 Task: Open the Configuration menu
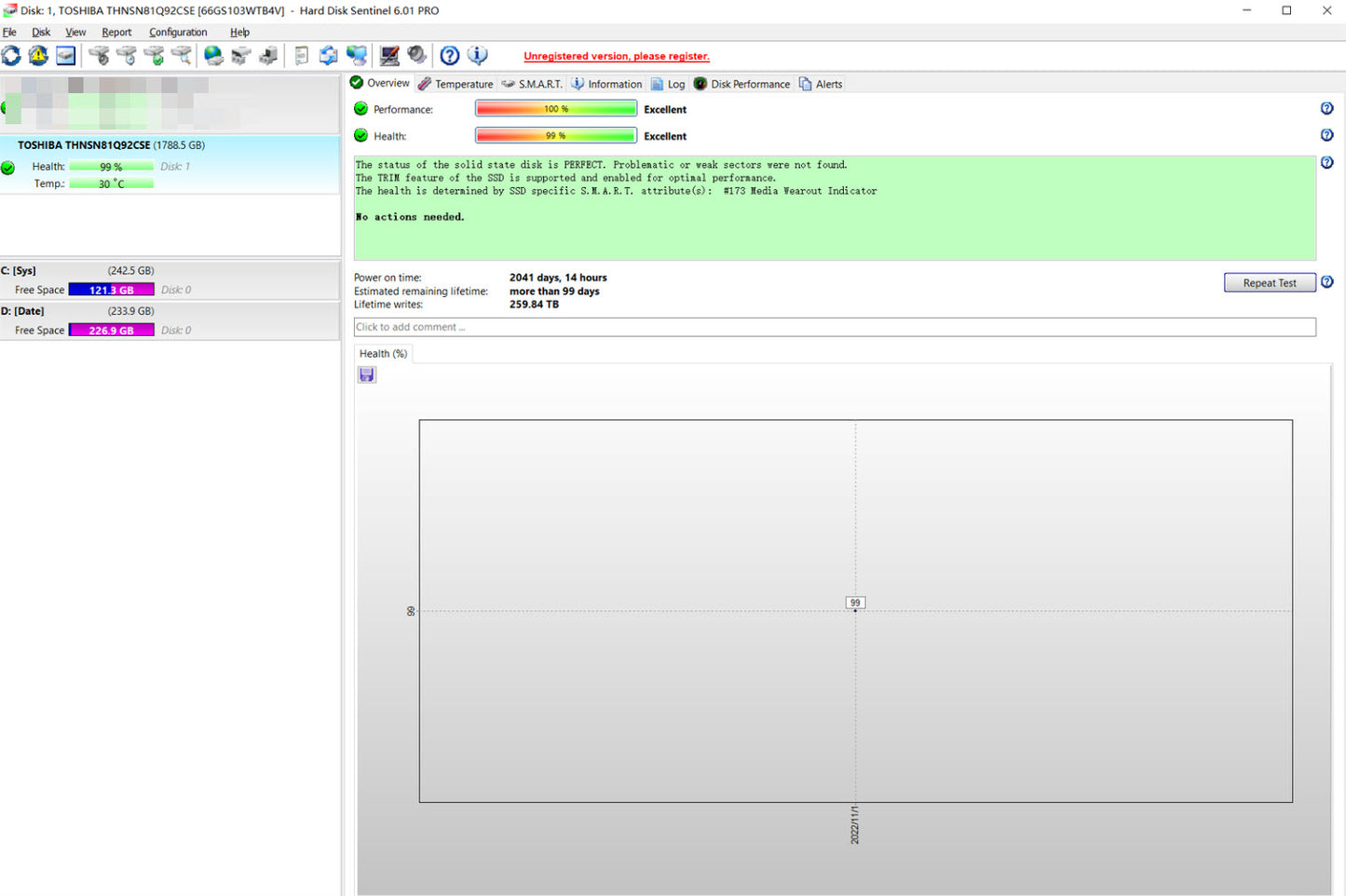[178, 32]
